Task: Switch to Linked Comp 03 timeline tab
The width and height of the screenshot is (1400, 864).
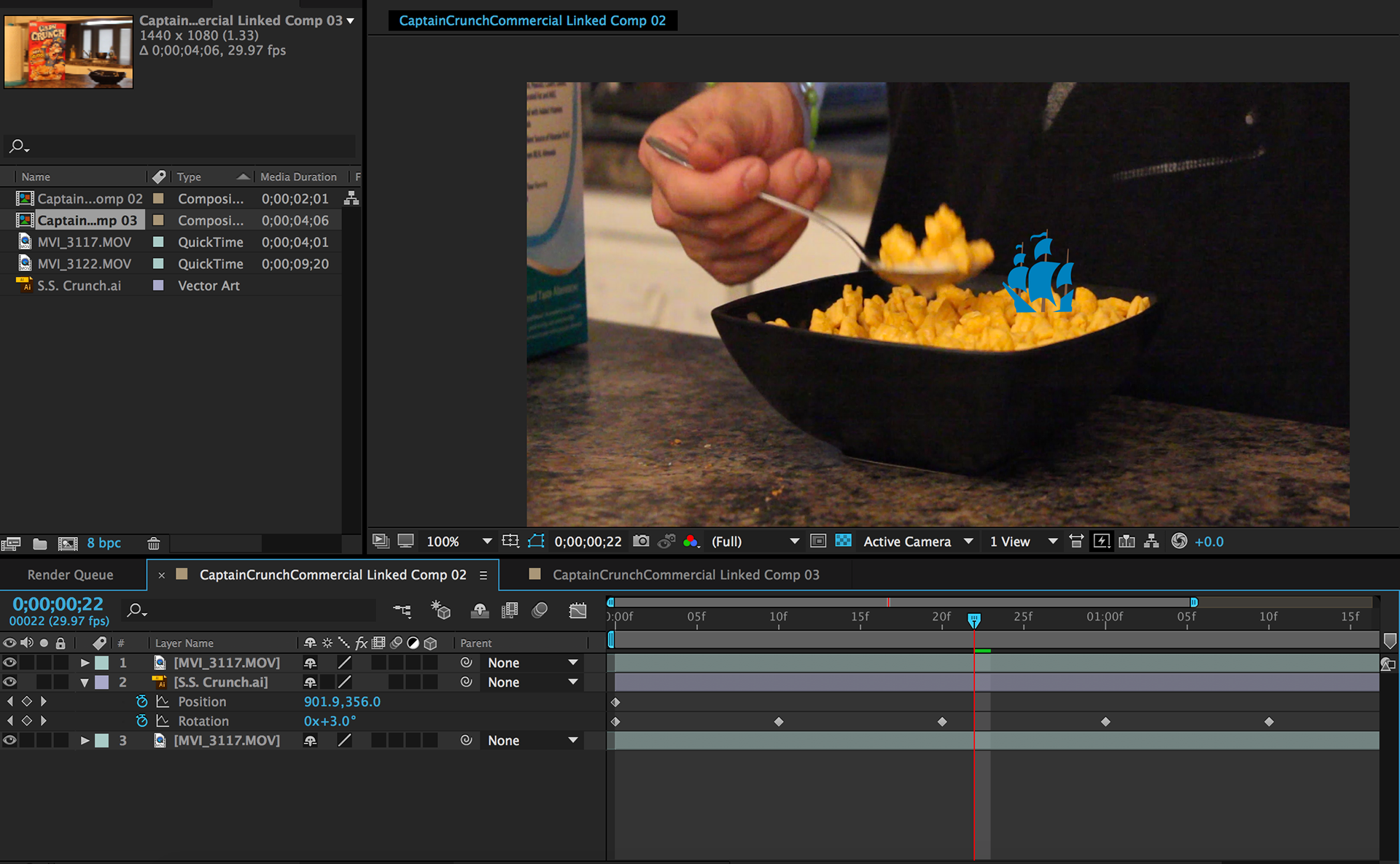Action: pos(685,575)
